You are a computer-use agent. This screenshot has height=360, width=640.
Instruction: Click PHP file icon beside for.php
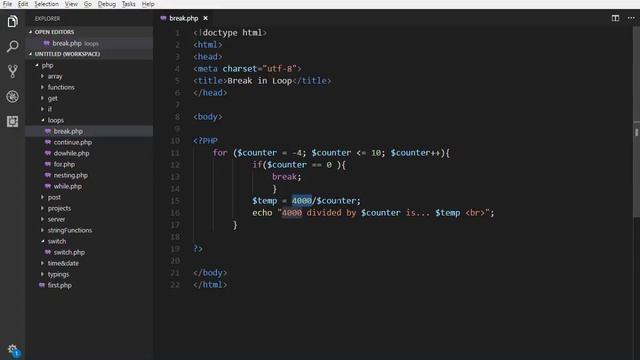48,164
